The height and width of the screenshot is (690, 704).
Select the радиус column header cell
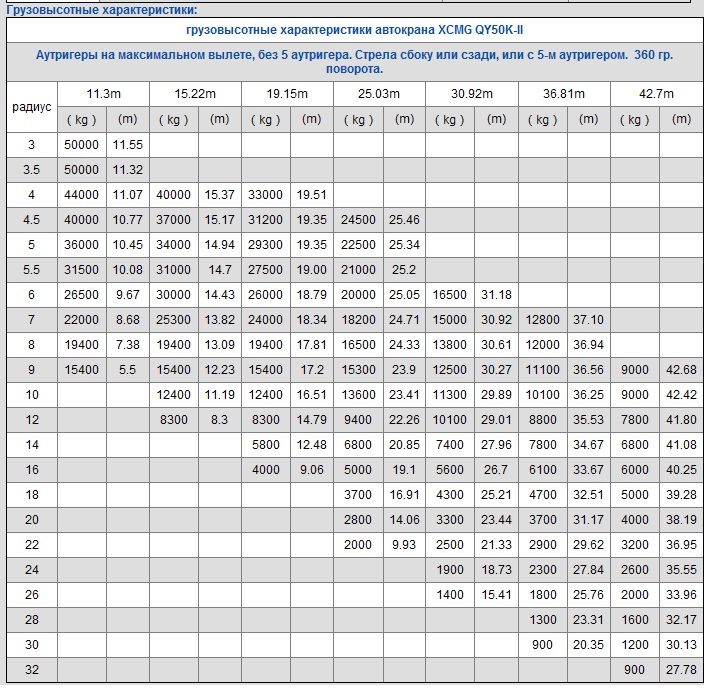coord(31,107)
